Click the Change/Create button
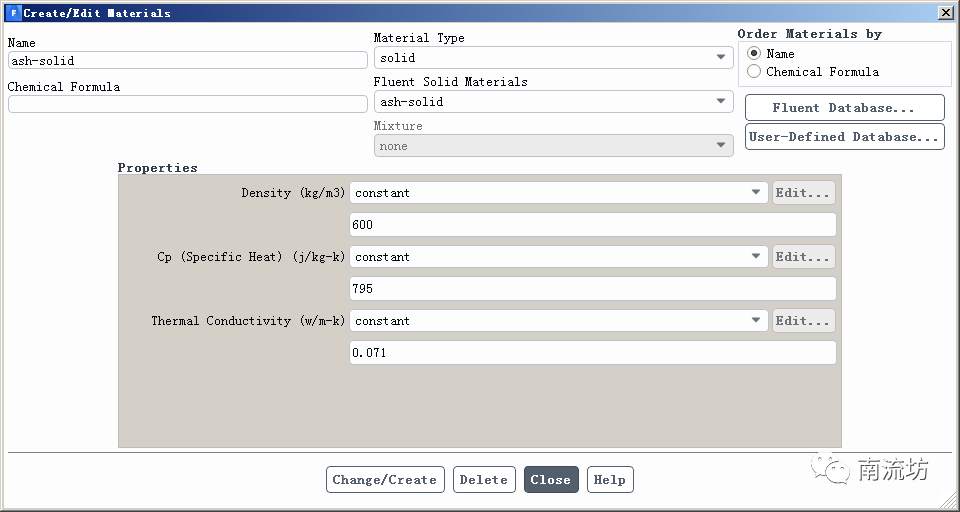Viewport: 960px width, 512px height. (384, 480)
